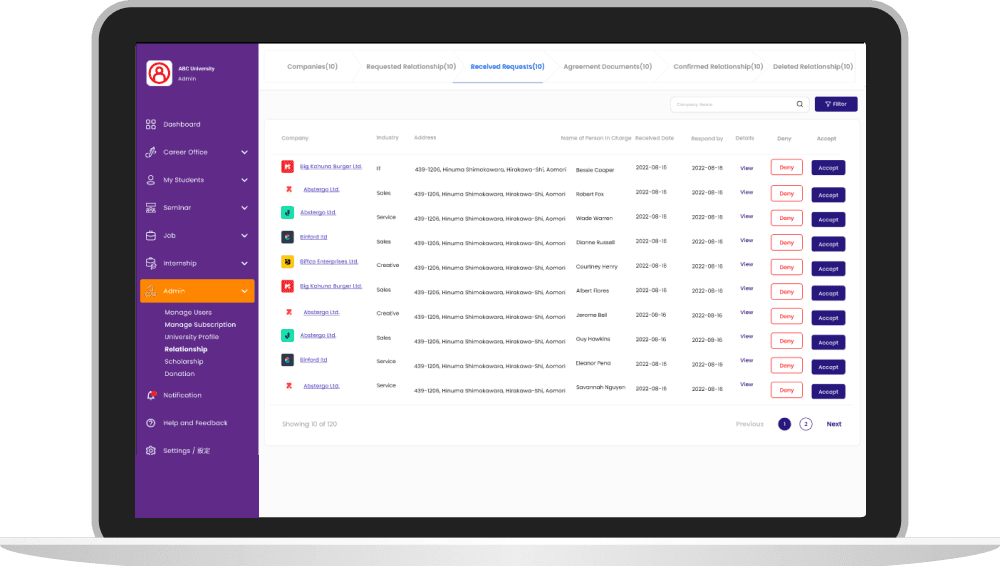Click the Seminar sidebar icon

point(151,207)
